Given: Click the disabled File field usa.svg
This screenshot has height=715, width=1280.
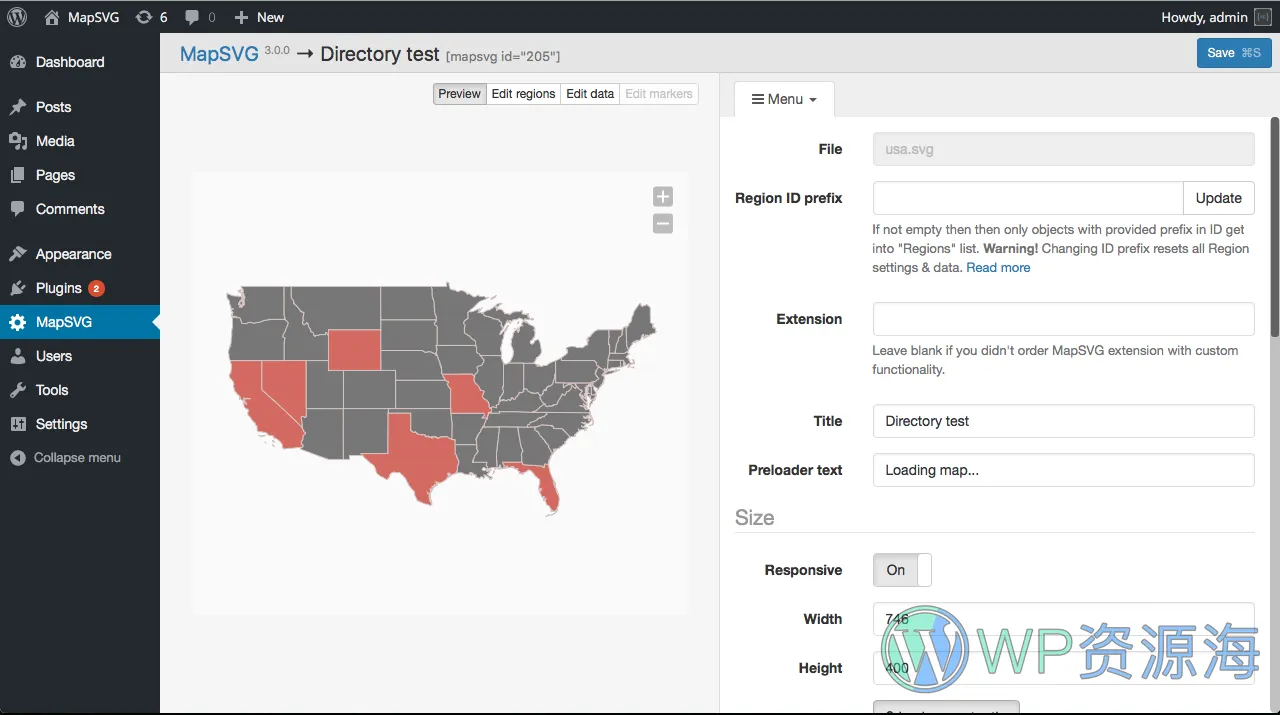Looking at the screenshot, I should tap(1064, 149).
